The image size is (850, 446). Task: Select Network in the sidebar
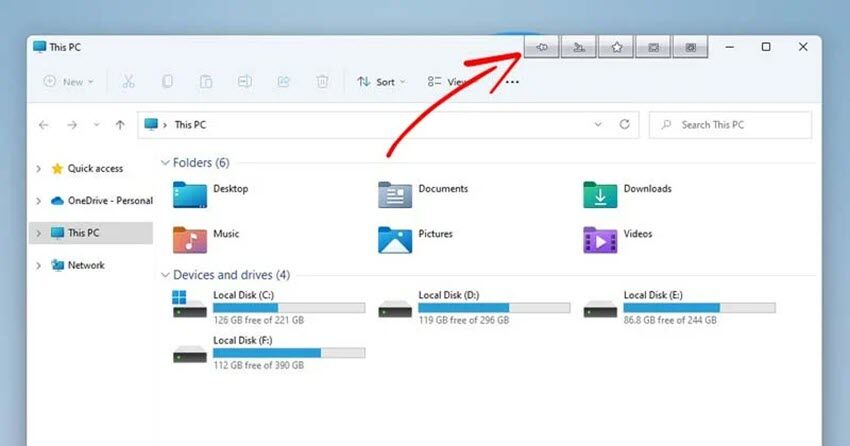86,265
